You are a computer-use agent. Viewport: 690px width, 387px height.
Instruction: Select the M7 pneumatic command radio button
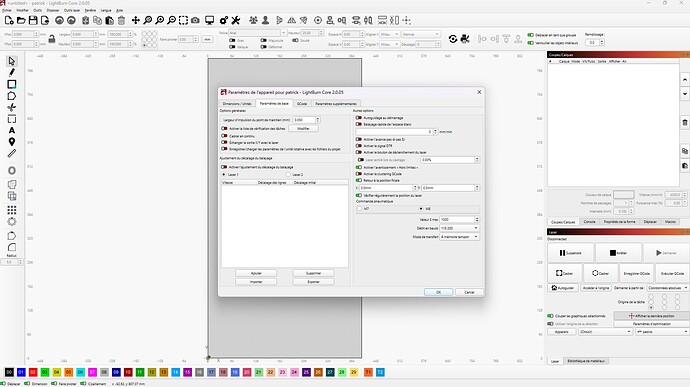pos(360,209)
